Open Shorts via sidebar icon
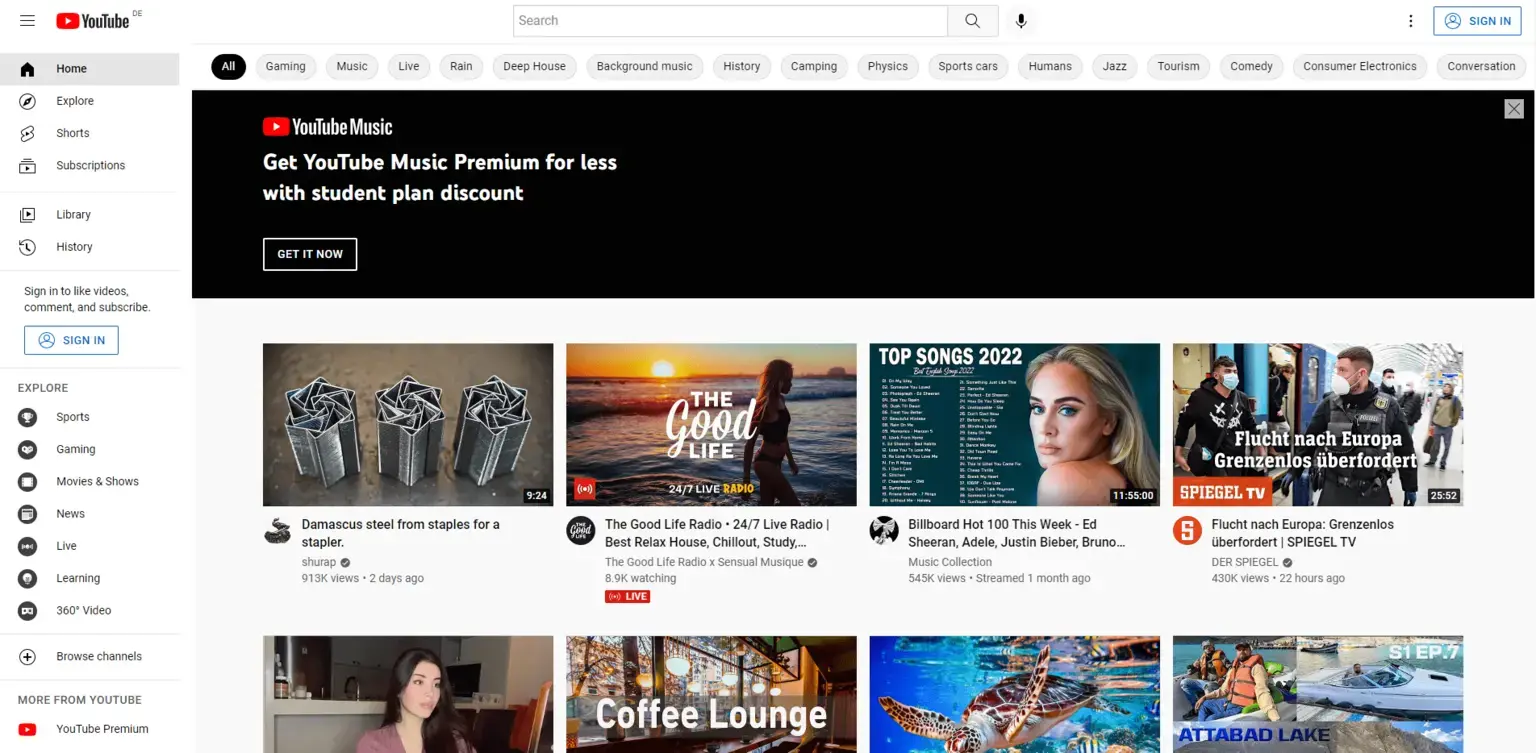 [27, 133]
